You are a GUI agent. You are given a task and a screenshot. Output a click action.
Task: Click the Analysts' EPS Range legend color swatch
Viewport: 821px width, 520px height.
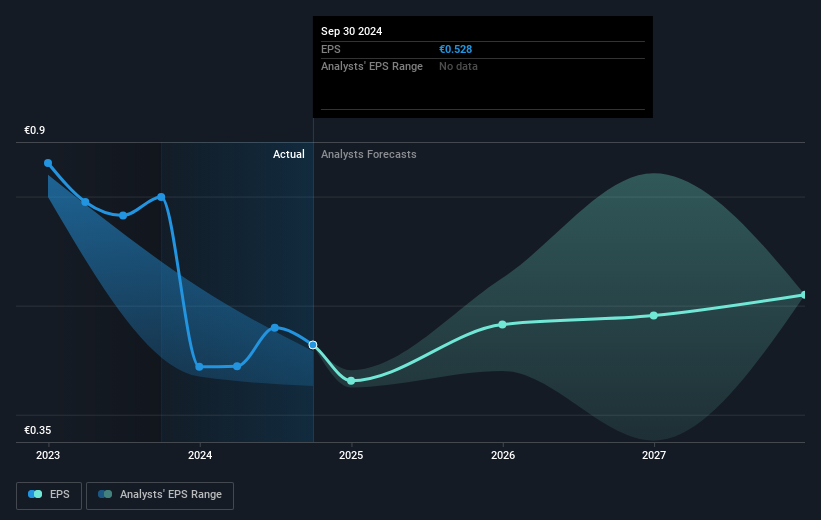click(x=105, y=494)
